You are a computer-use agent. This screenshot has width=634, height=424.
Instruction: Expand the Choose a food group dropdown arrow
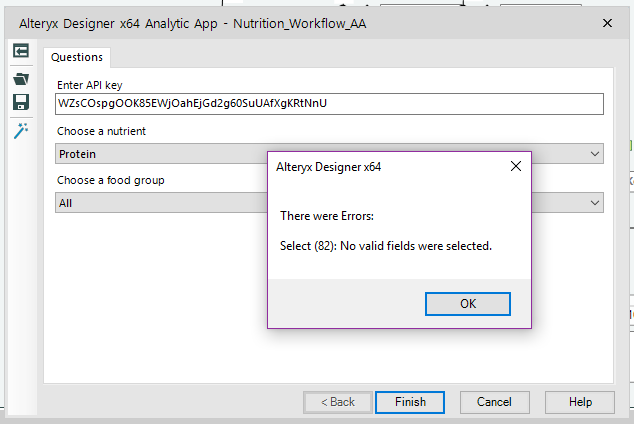pyautogui.click(x=594, y=203)
